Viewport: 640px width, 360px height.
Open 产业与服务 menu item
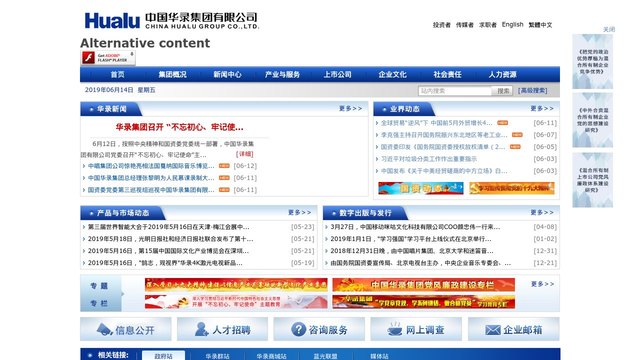(282, 75)
